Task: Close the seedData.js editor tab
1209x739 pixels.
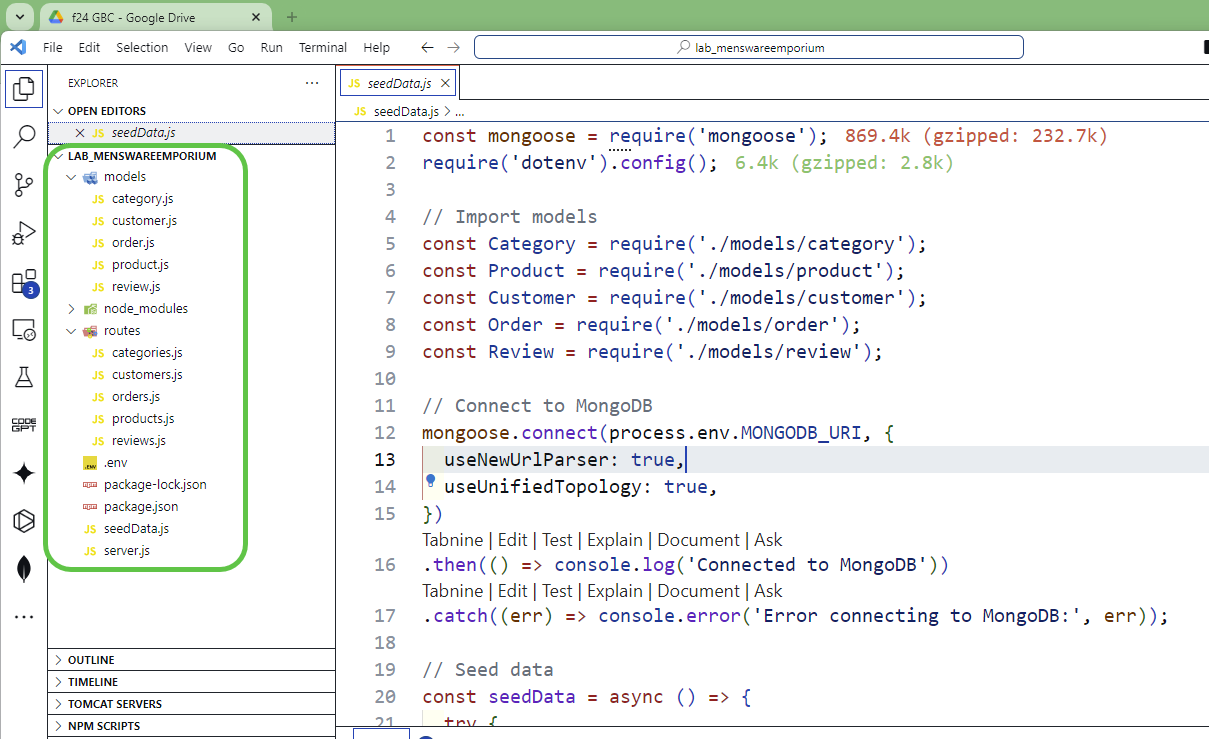Action: point(446,83)
